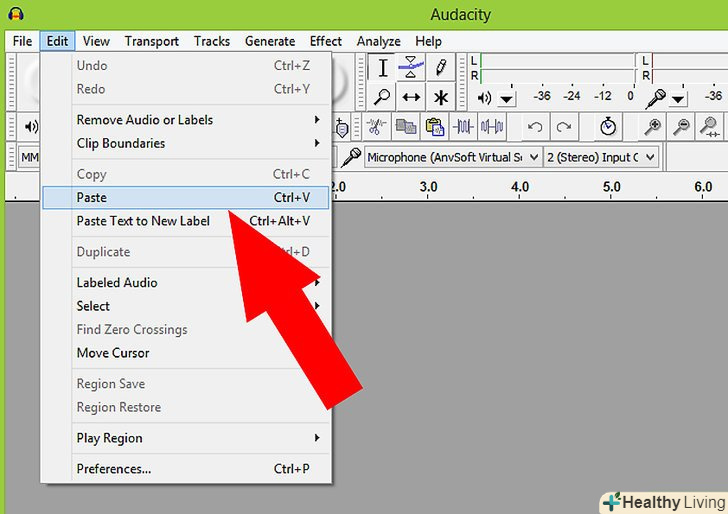This screenshot has height=514, width=728.
Task: Click the timeline ruler at 4.0
Action: pos(520,187)
